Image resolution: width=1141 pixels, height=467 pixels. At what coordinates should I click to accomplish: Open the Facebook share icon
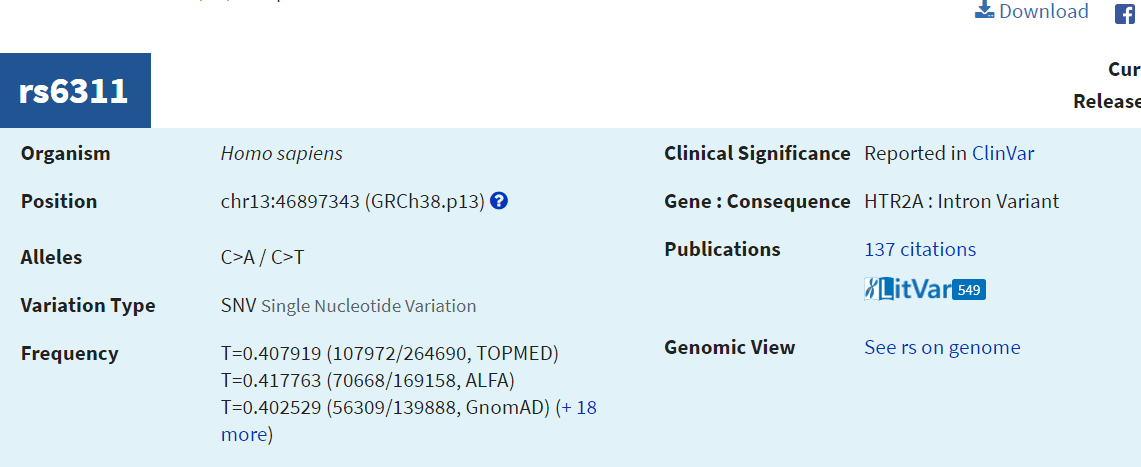point(1125,13)
